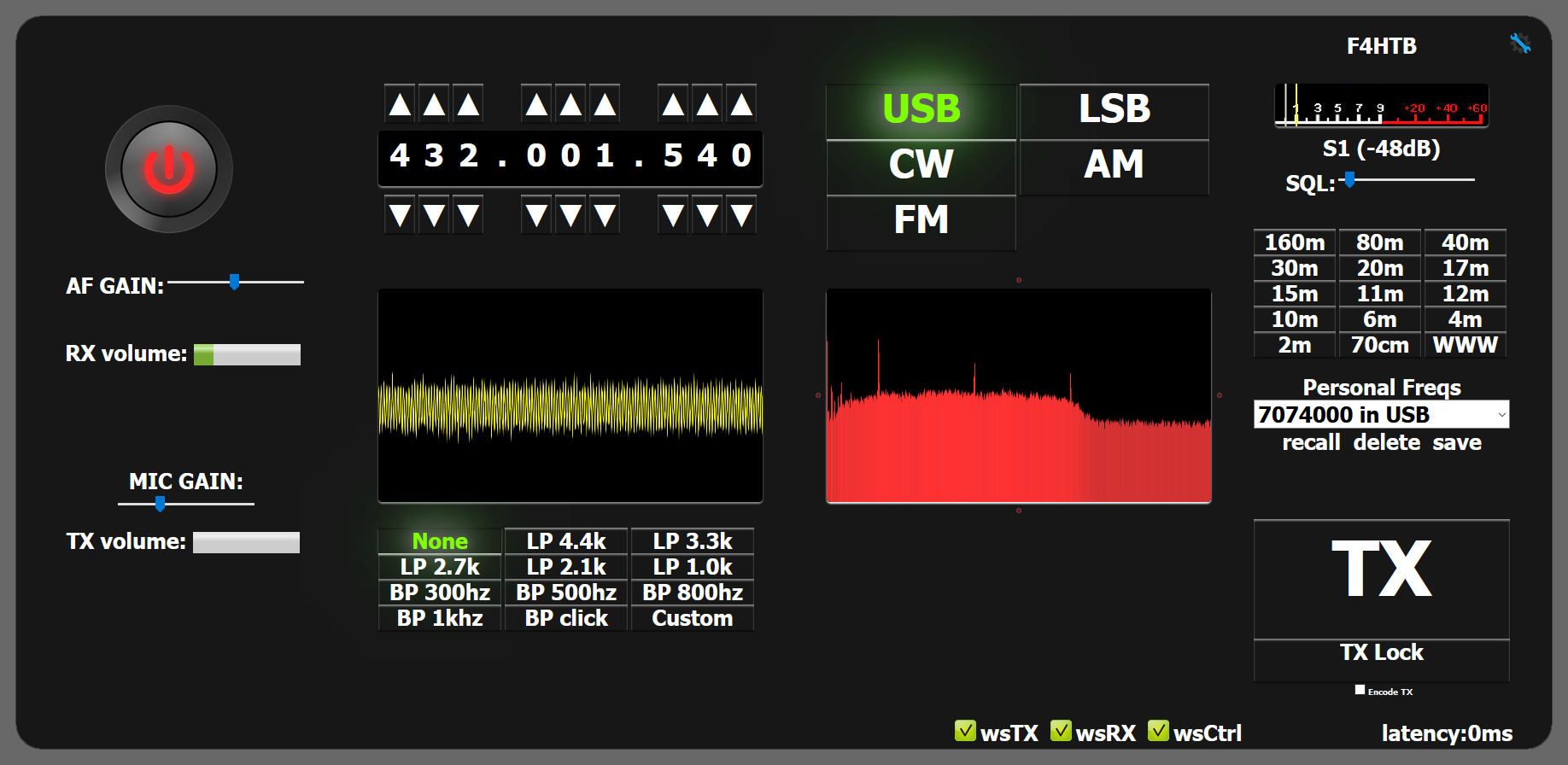Click the S-meter signal gauge
The width and height of the screenshot is (1568, 765).
click(x=1381, y=106)
